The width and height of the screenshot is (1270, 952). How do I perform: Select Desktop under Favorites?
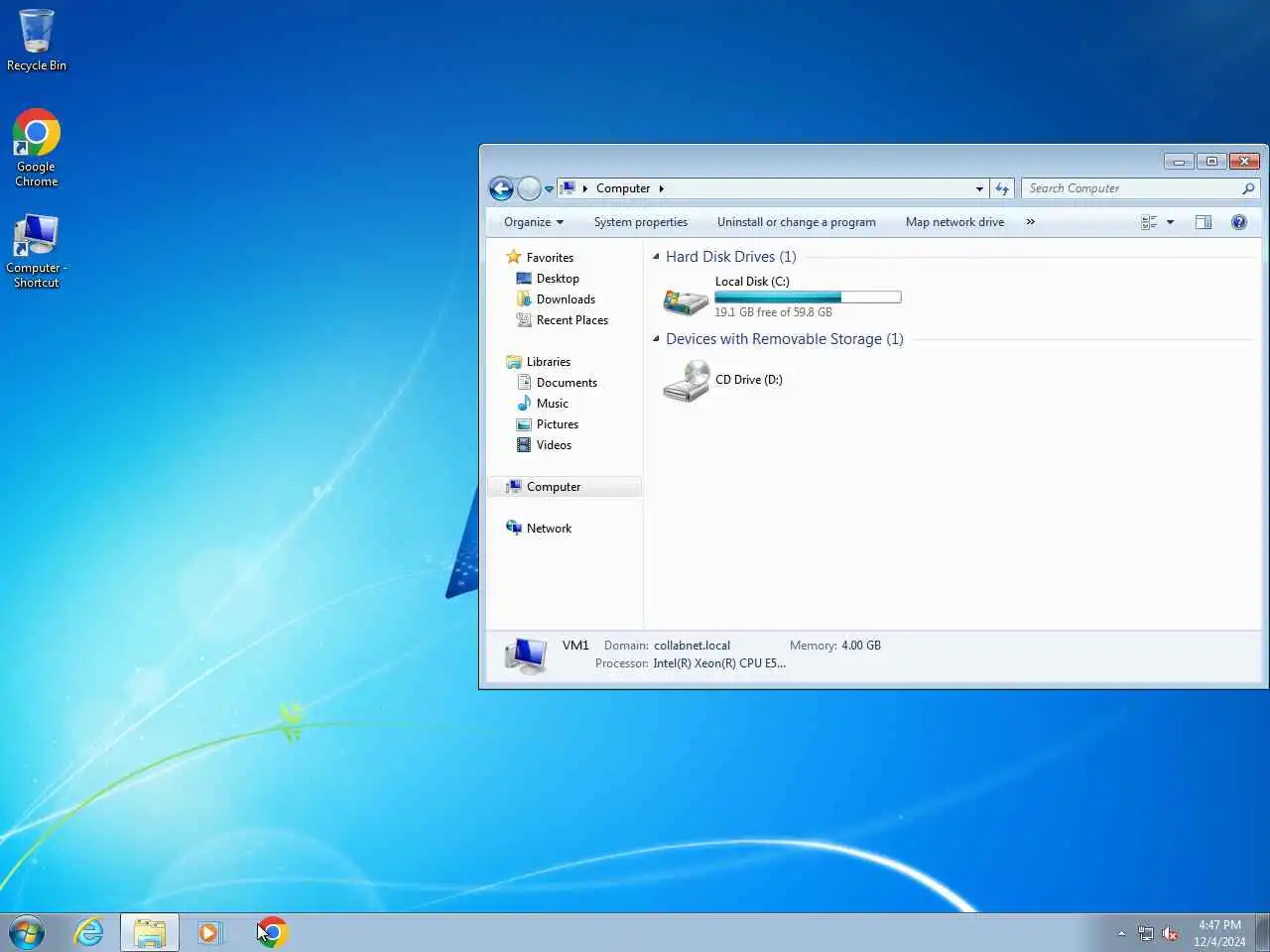click(558, 279)
